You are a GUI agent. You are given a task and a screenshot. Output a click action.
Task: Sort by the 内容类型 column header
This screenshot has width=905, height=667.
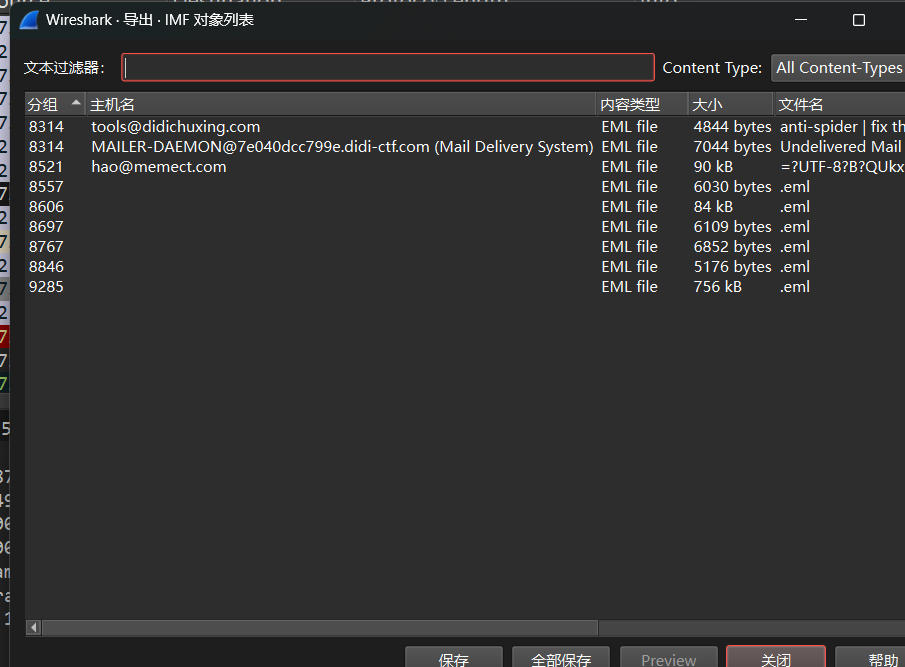[x=642, y=104]
